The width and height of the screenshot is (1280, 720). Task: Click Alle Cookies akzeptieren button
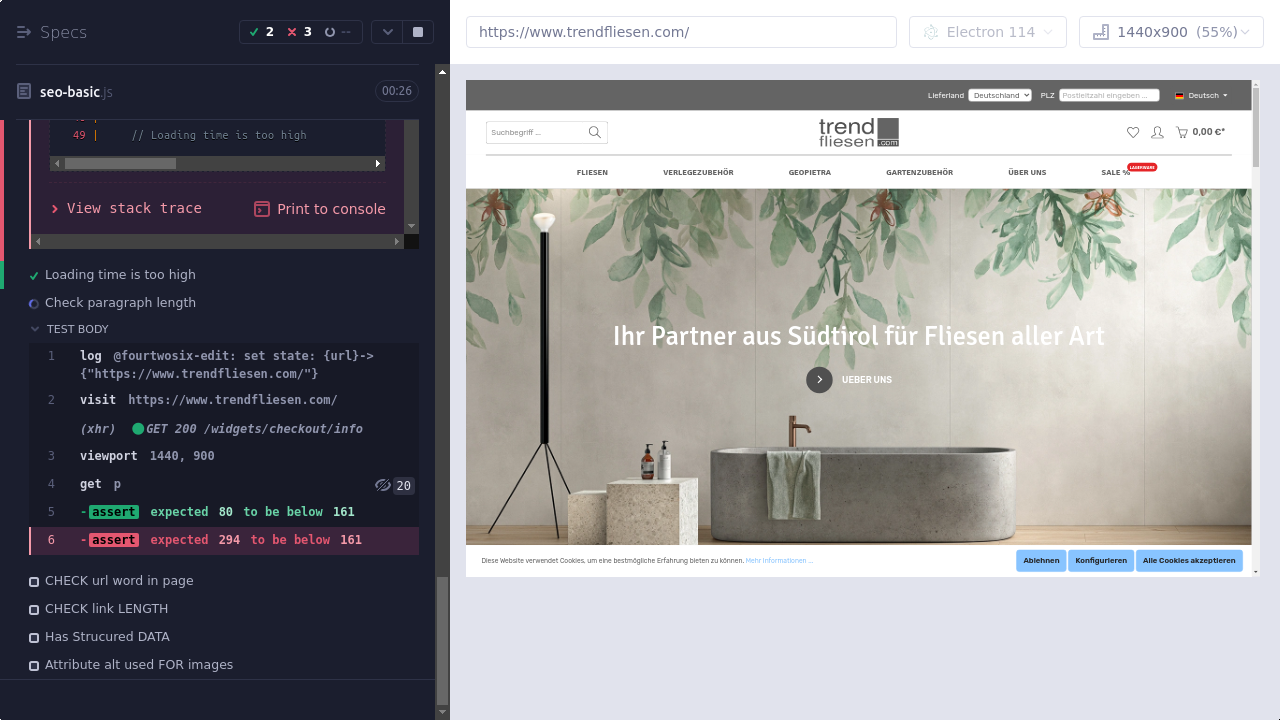point(1189,561)
